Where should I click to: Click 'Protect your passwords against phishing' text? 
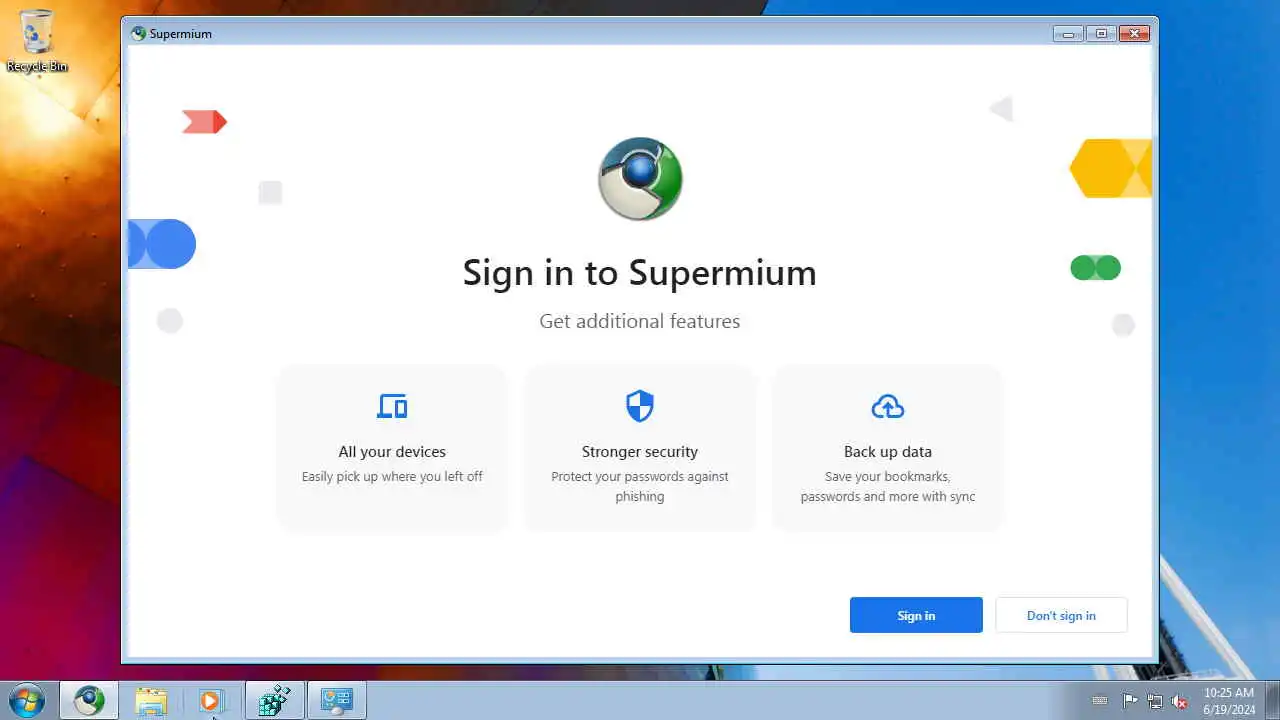[640, 486]
